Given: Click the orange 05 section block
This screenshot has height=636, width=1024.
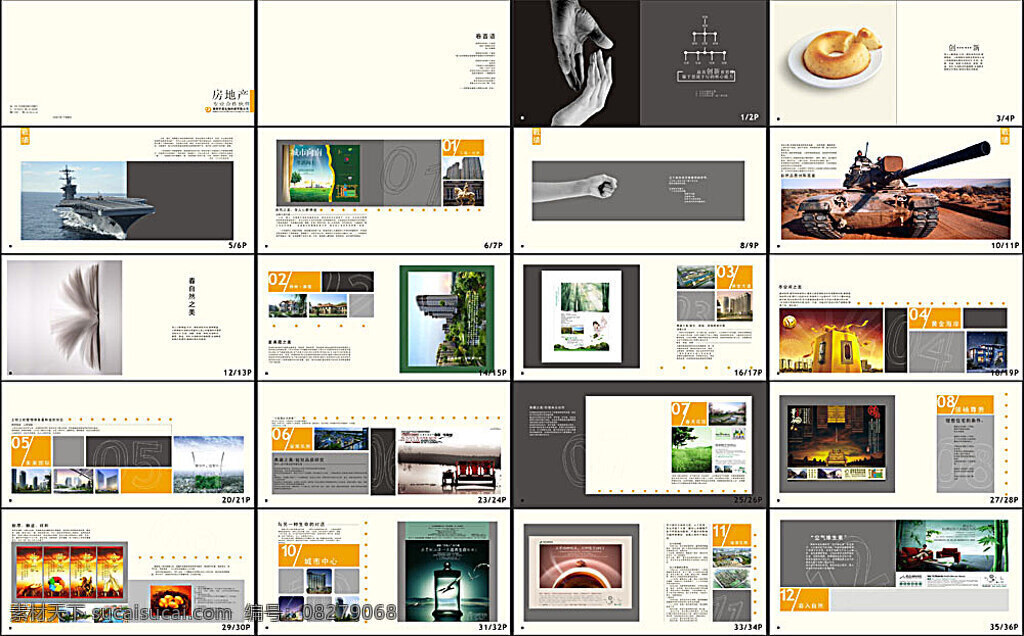Looking at the screenshot, I should [31, 451].
